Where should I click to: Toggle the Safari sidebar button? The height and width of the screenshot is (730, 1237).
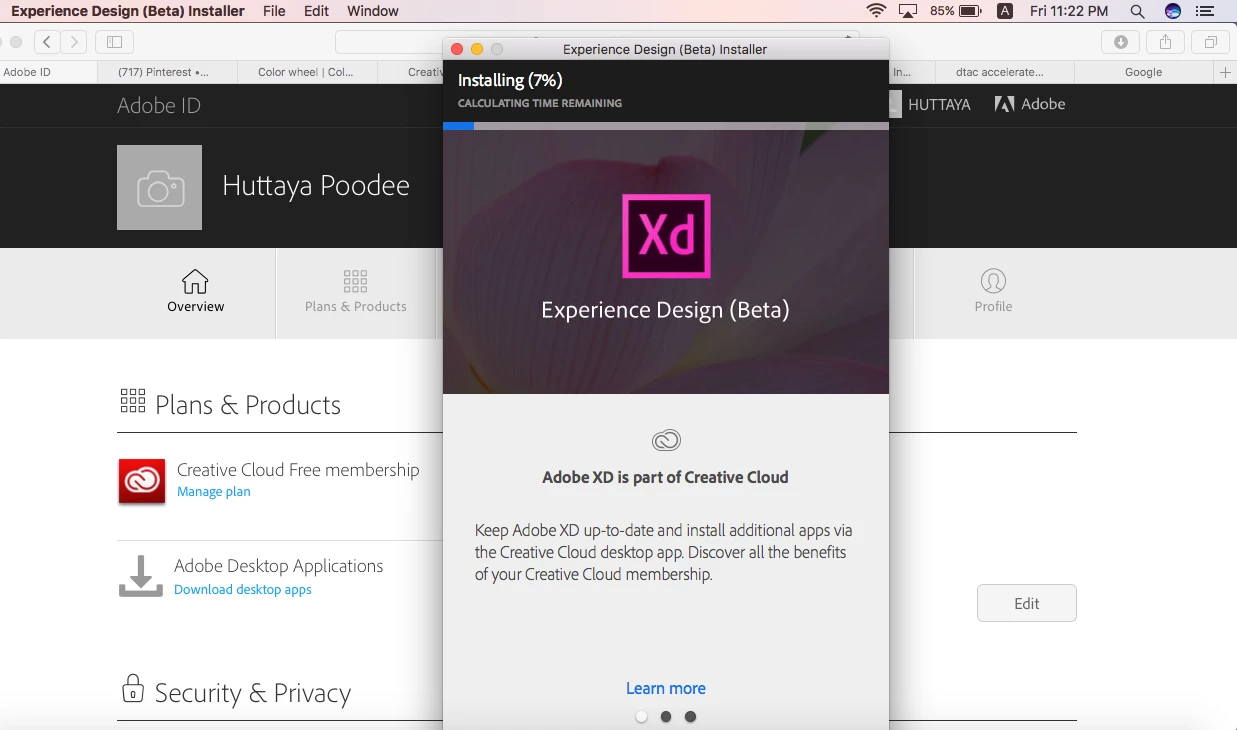pos(115,42)
